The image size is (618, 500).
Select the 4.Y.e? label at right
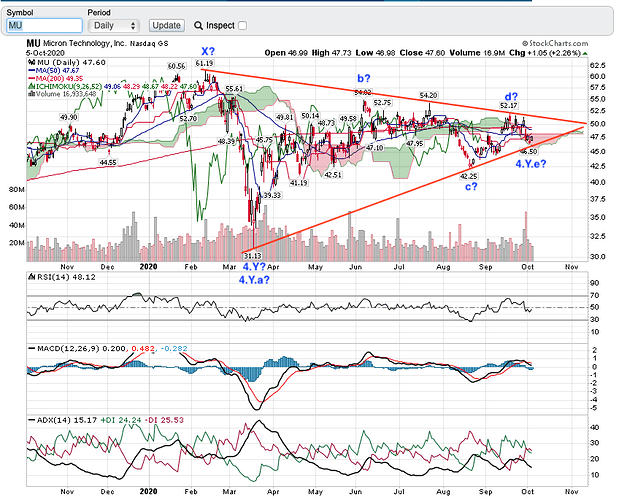(x=530, y=163)
